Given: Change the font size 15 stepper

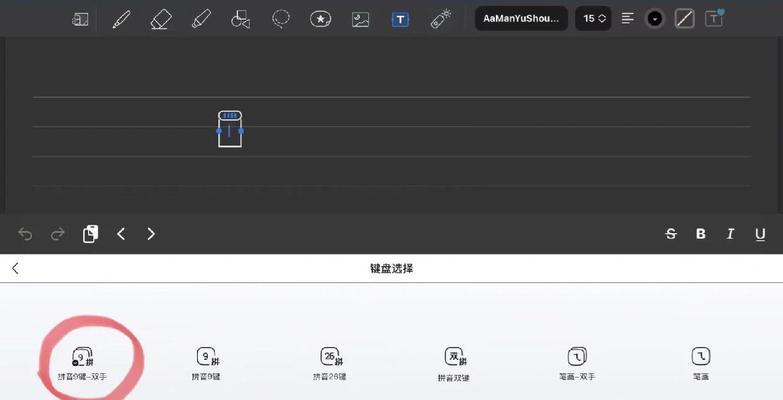Looking at the screenshot, I should pyautogui.click(x=593, y=18).
